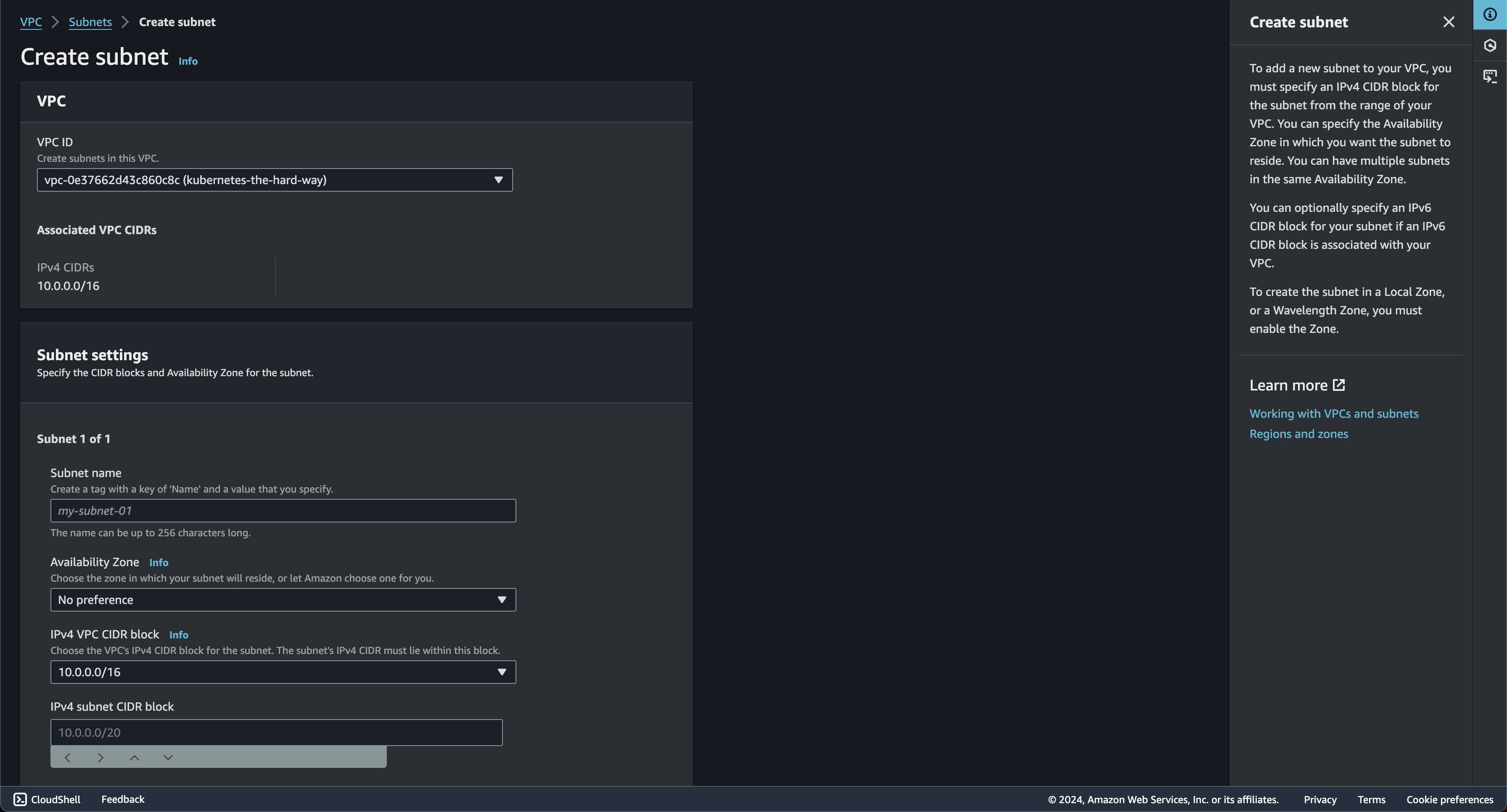Open the tutorials side panel icon
The image size is (1507, 812).
(x=1490, y=76)
